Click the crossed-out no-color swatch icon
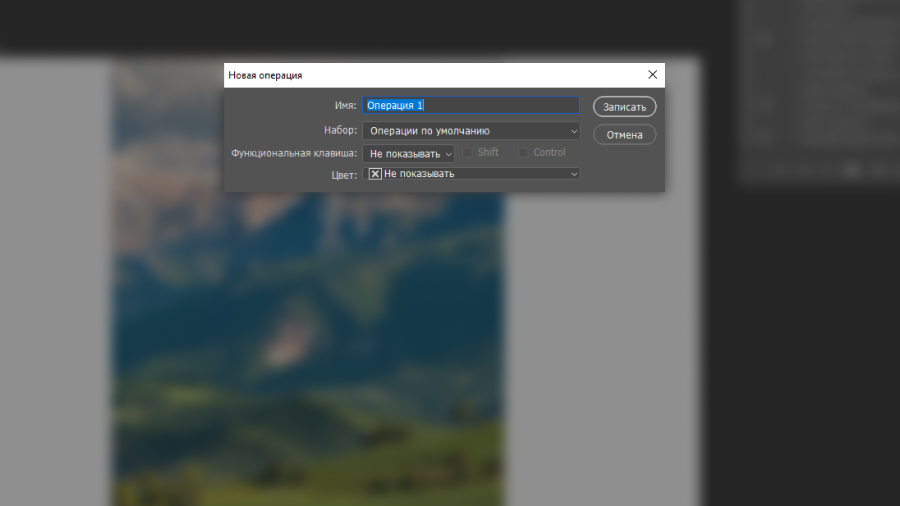Image resolution: width=900 pixels, height=506 pixels. pos(375,174)
